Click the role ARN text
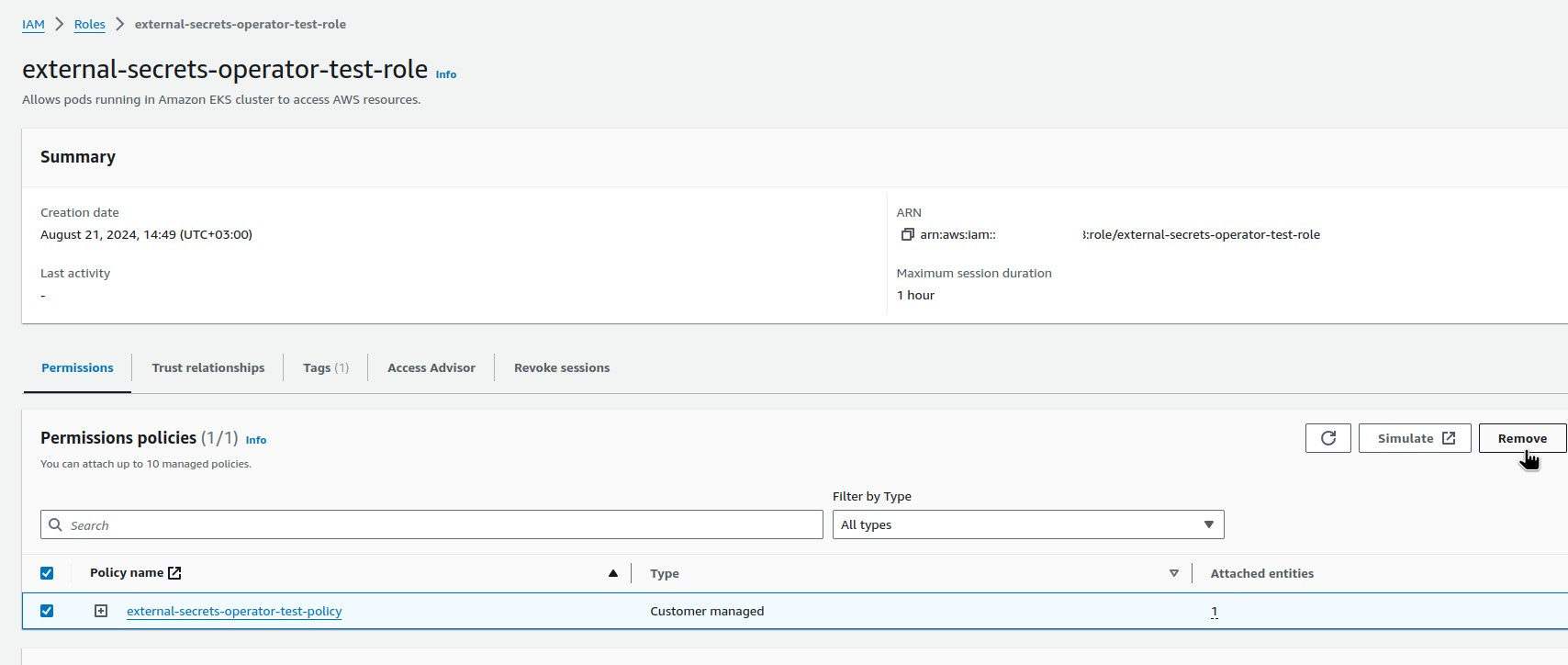 coord(1120,234)
